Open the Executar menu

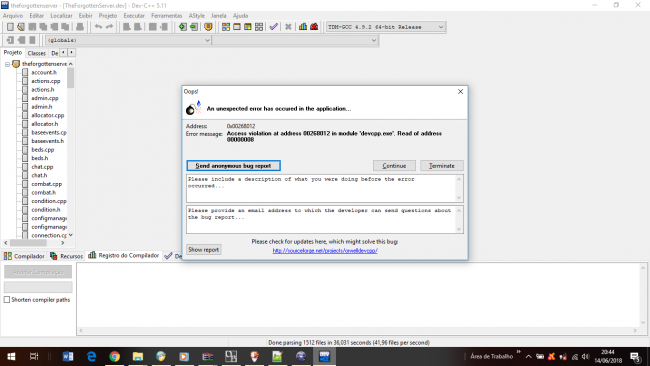pyautogui.click(x=134, y=15)
